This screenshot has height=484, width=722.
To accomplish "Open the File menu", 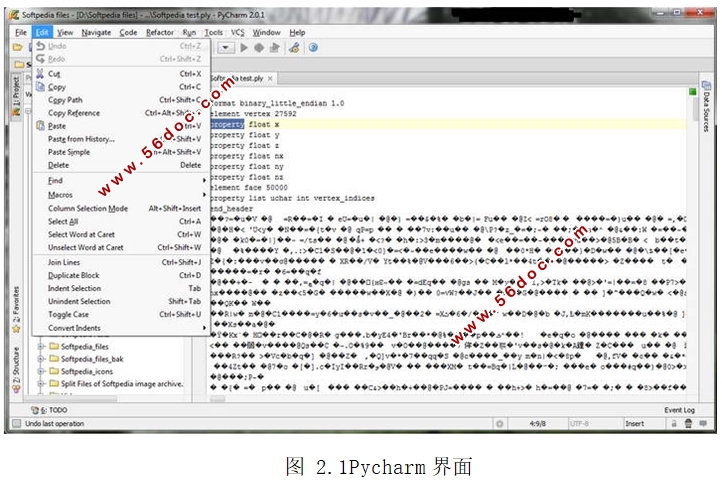I will click(x=21, y=32).
